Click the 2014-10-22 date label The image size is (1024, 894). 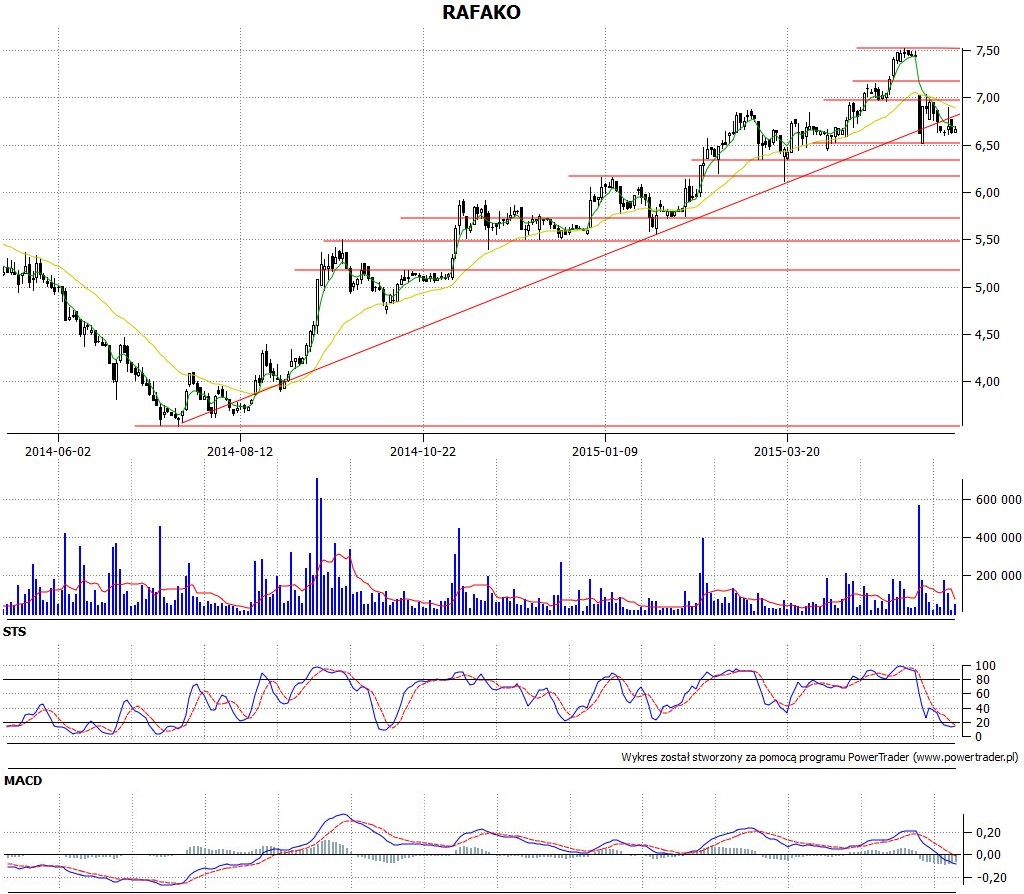point(423,451)
